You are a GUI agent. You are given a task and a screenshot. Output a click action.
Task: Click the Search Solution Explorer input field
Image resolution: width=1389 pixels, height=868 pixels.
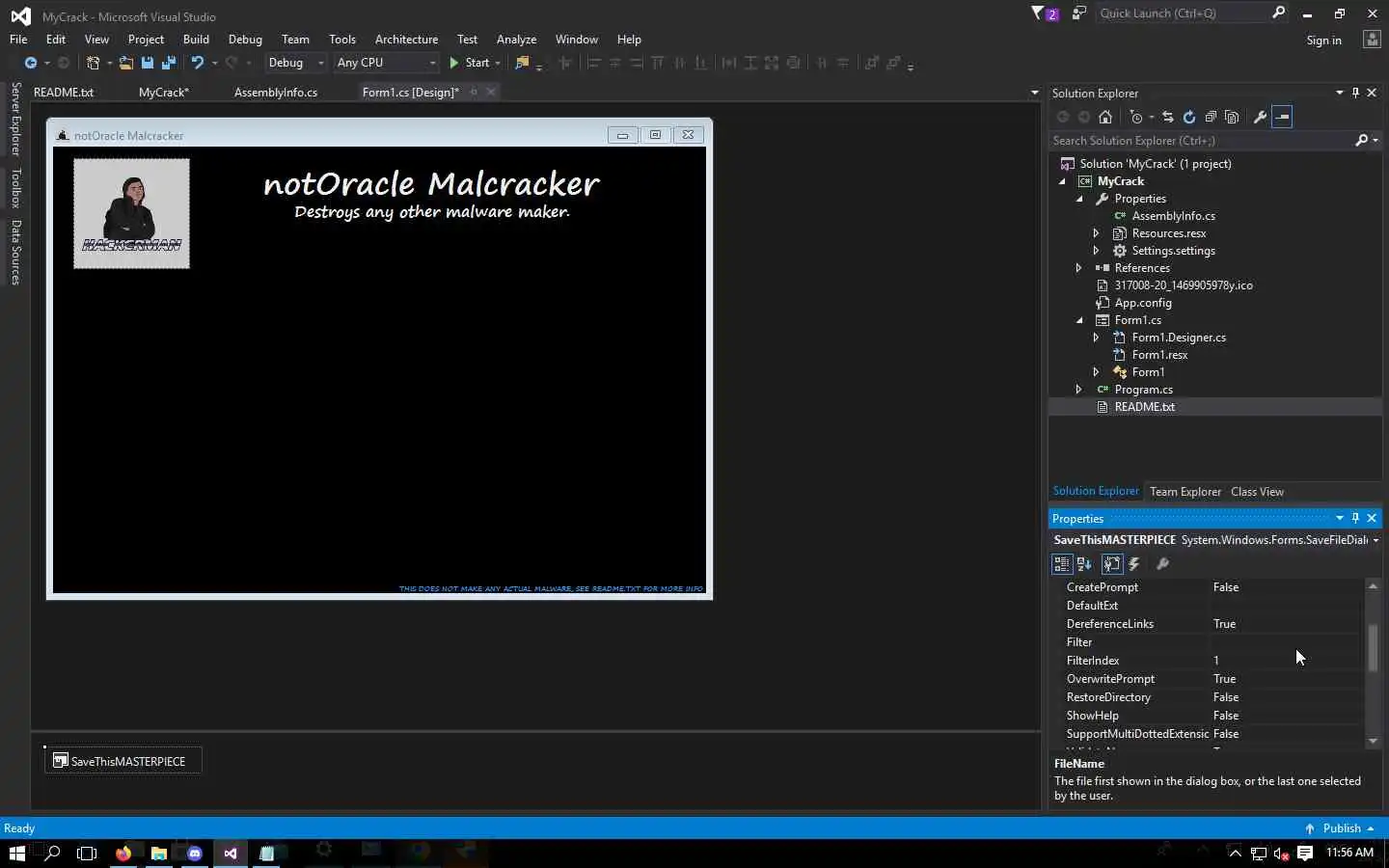pyautogui.click(x=1201, y=141)
